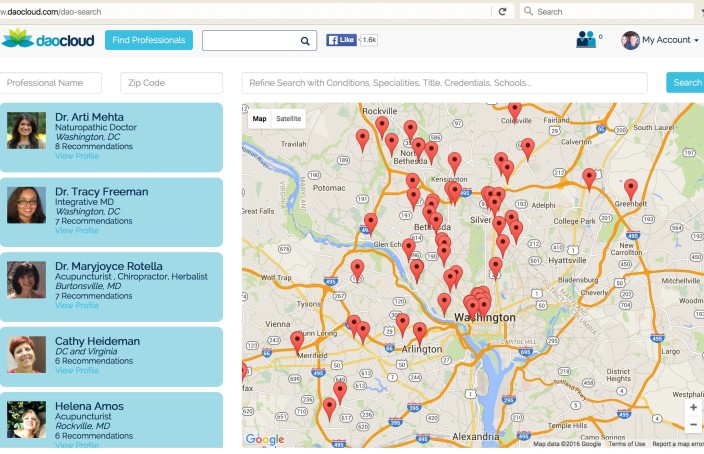This screenshot has width=704, height=454.
Task: Click the Google logo on map
Action: point(265,439)
